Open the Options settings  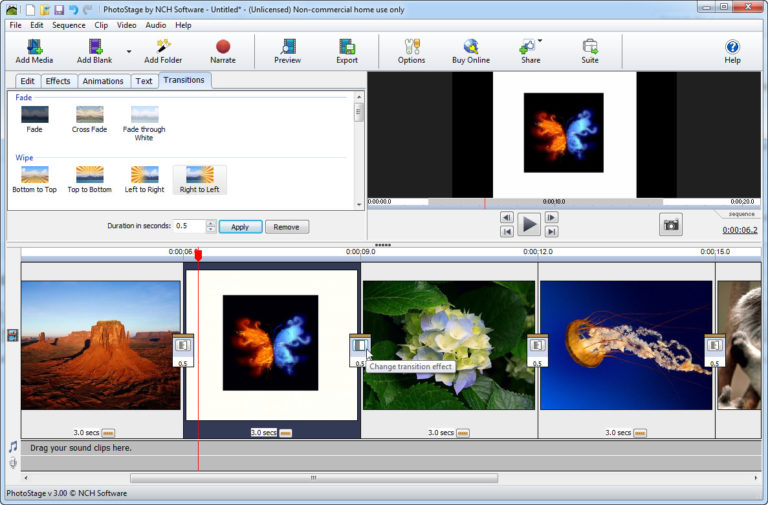pyautogui.click(x=411, y=47)
